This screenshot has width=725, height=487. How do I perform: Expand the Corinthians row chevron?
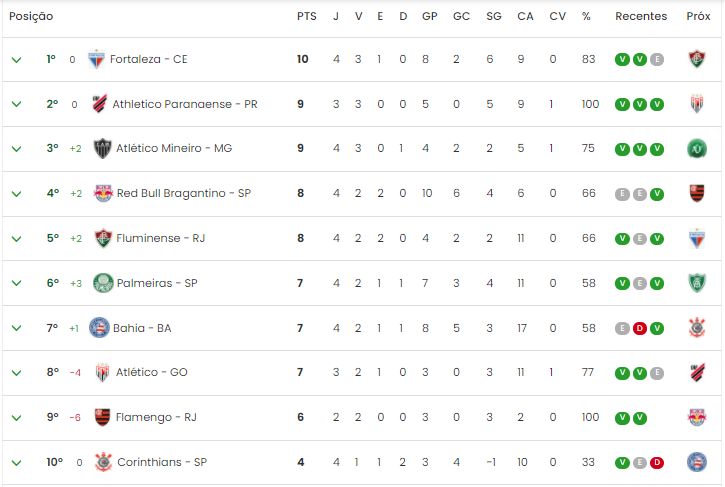16,462
